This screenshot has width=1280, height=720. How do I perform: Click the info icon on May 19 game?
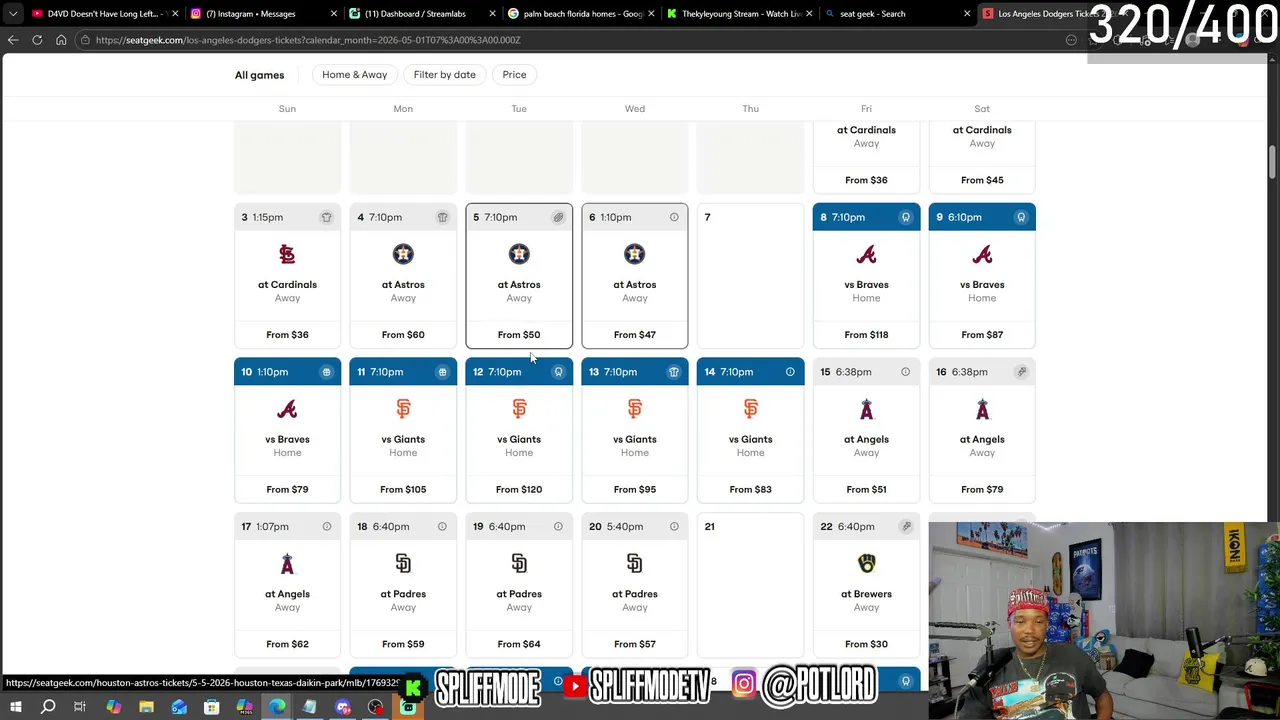point(558,526)
